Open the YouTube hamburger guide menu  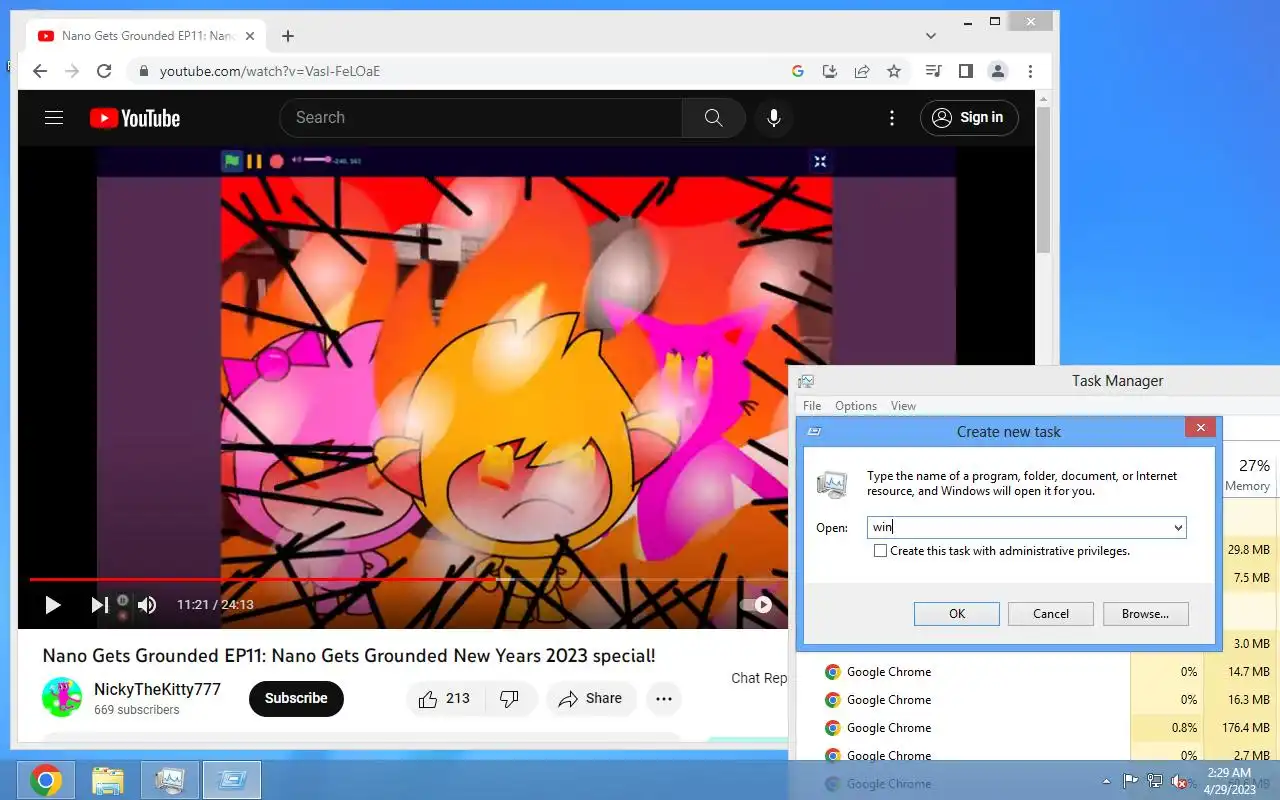54,118
